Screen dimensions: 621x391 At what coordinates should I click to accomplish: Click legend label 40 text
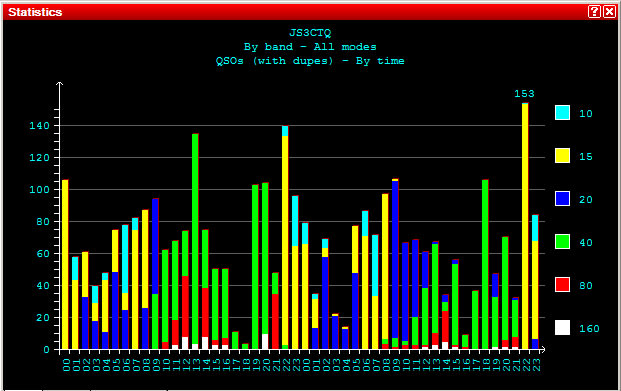[x=586, y=242]
